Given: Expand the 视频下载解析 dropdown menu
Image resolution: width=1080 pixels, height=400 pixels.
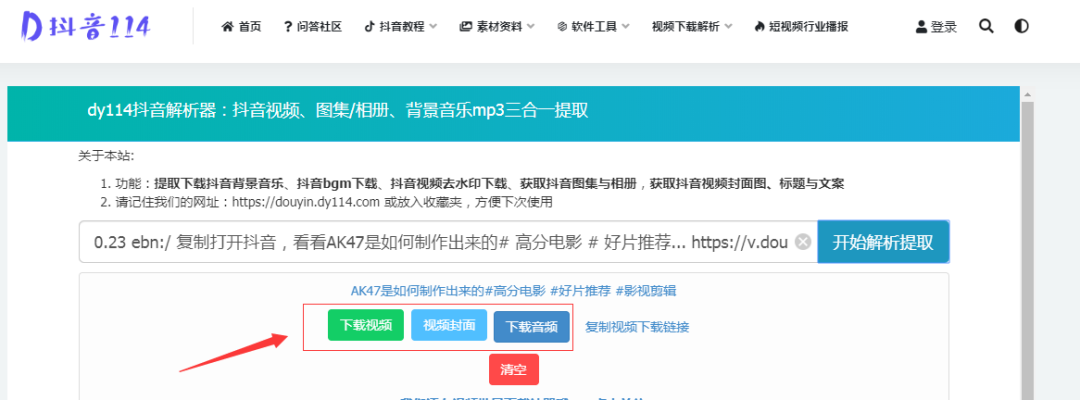Looking at the screenshot, I should pos(691,27).
